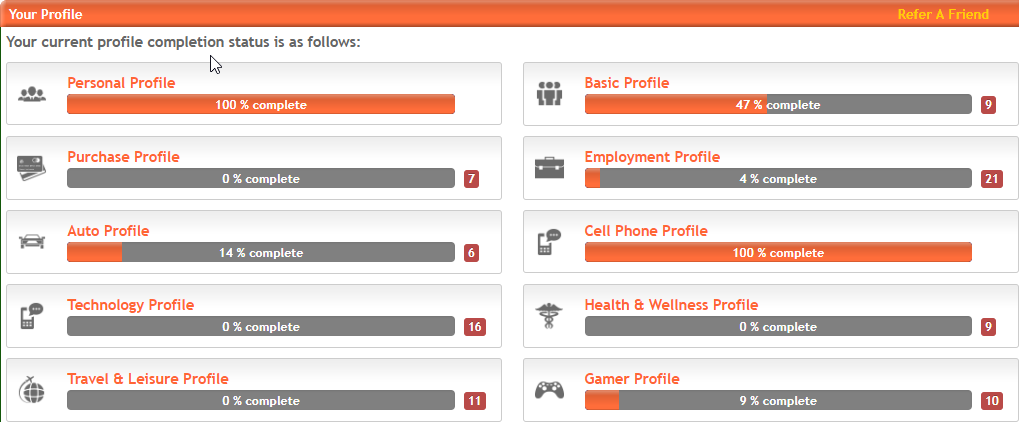
Task: Open the Health & Wellness Profile title
Action: point(671,305)
